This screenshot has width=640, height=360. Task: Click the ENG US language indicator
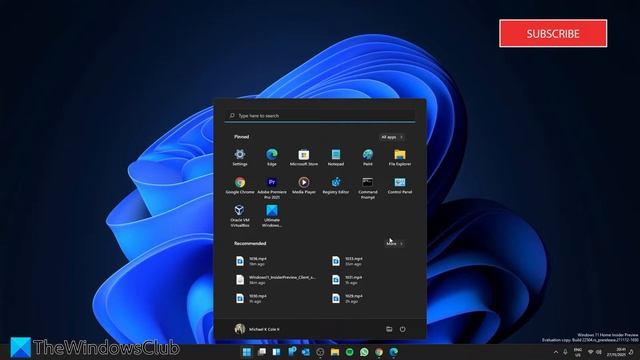(578, 352)
